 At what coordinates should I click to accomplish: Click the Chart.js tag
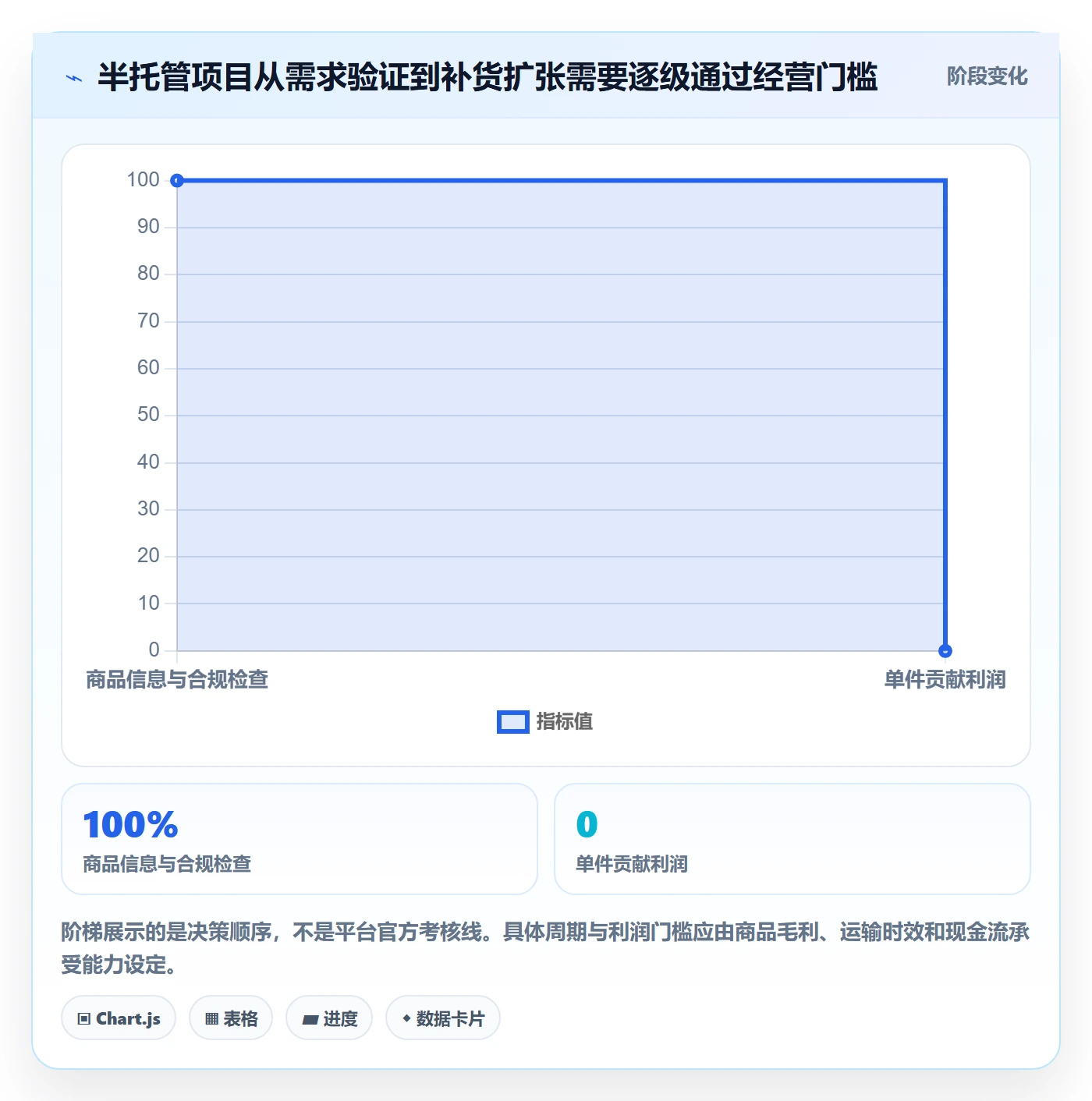[x=119, y=1018]
